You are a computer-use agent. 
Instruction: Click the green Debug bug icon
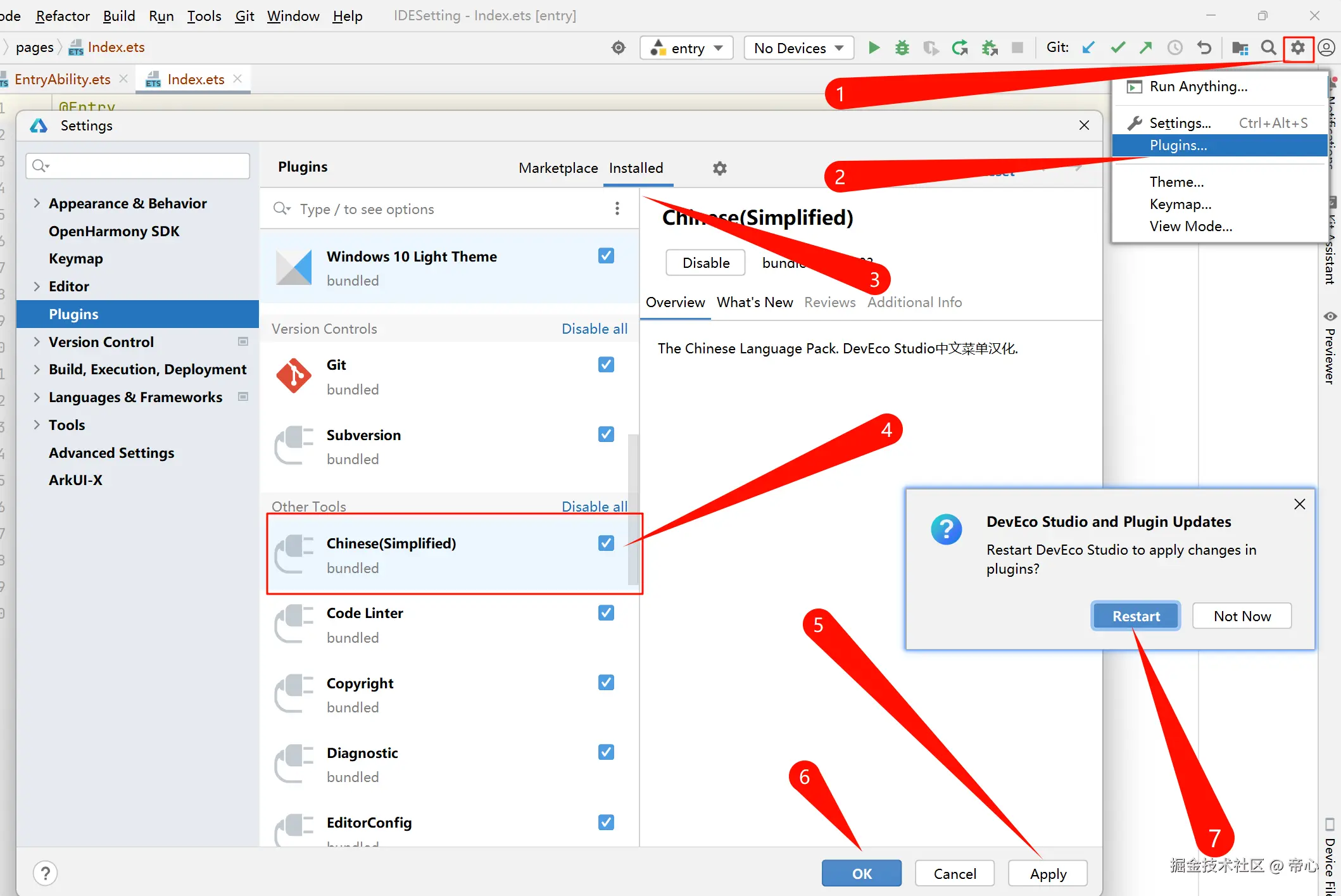pyautogui.click(x=902, y=47)
